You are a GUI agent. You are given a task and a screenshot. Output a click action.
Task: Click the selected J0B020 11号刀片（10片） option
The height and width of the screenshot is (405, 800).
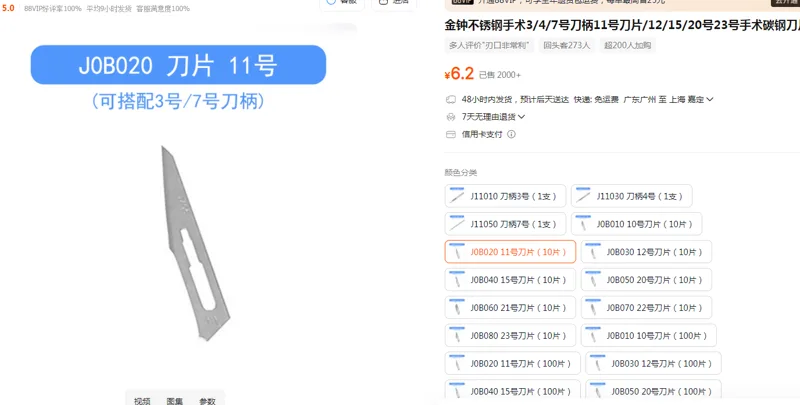click(x=510, y=252)
